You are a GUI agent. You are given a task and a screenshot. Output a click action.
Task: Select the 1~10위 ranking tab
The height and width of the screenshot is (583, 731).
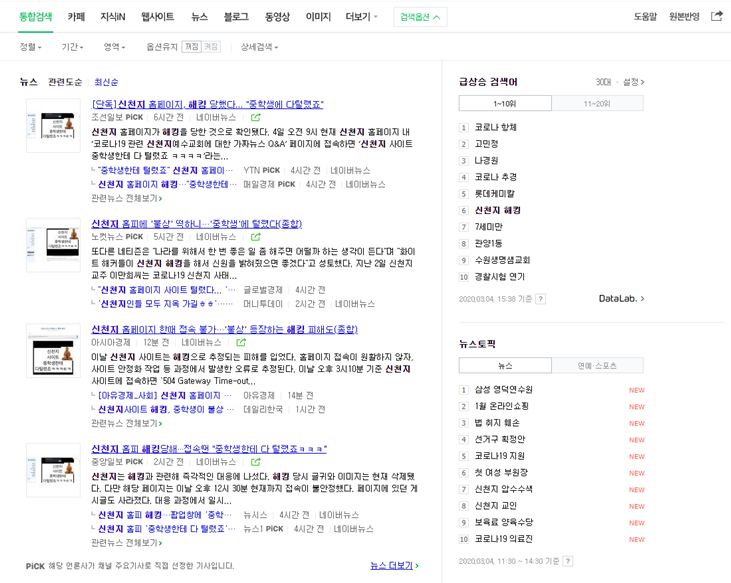505,103
